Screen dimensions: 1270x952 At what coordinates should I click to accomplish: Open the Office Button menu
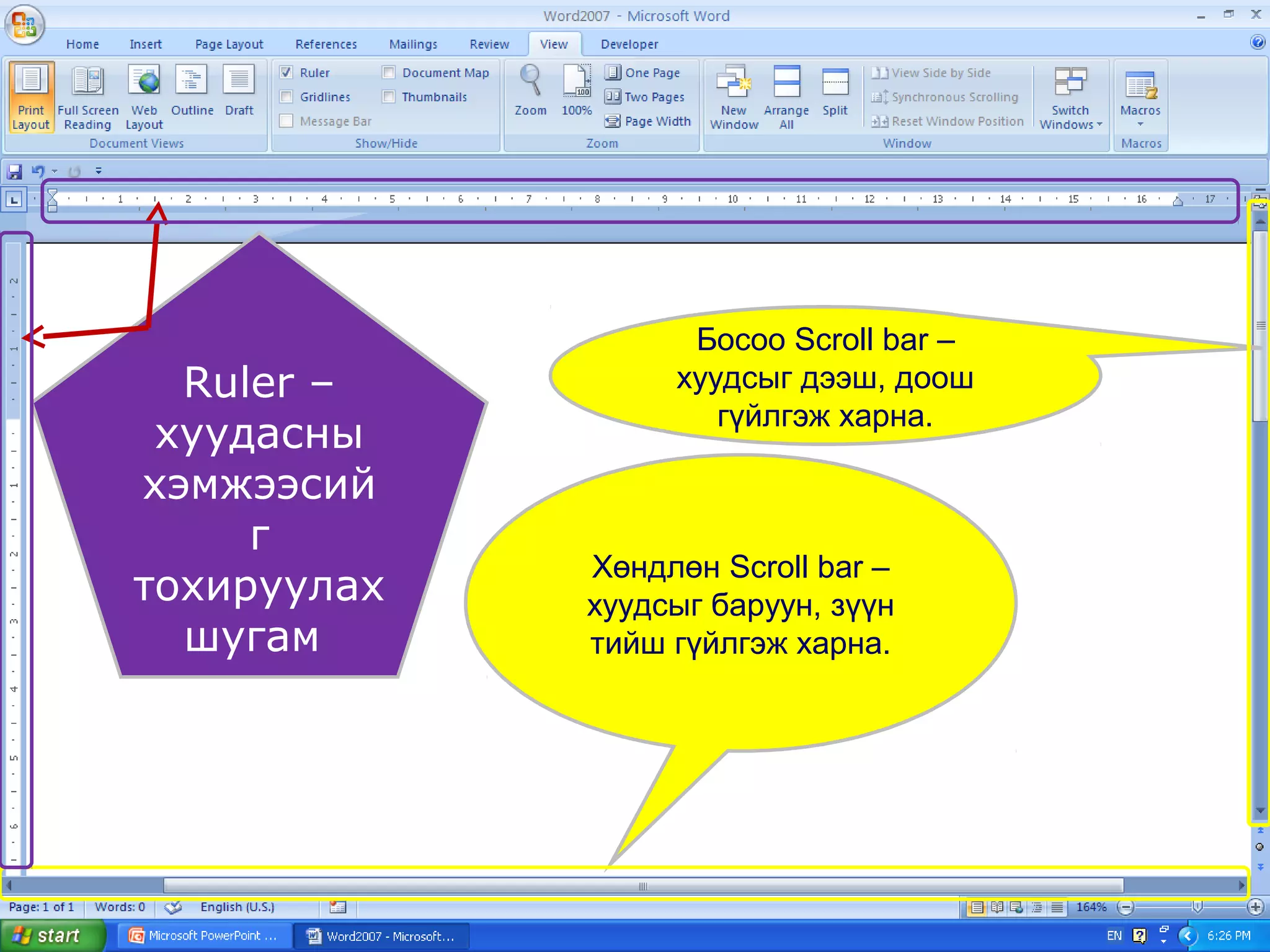(x=24, y=25)
